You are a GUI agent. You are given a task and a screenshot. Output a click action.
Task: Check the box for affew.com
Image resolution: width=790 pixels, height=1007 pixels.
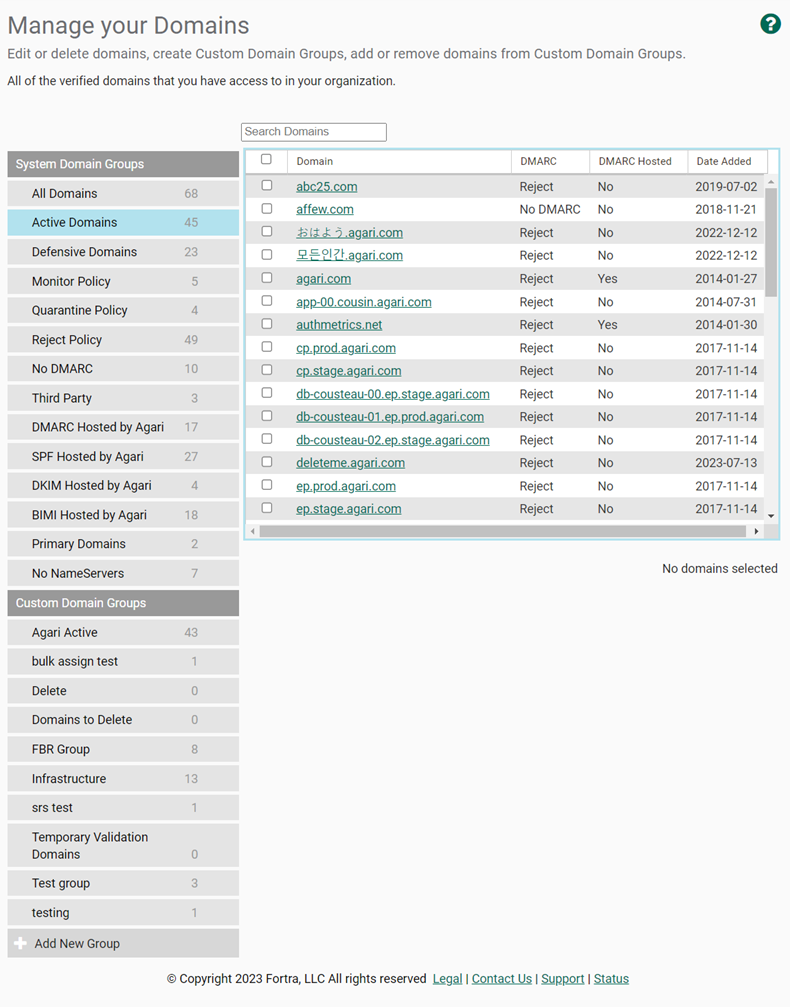(267, 208)
